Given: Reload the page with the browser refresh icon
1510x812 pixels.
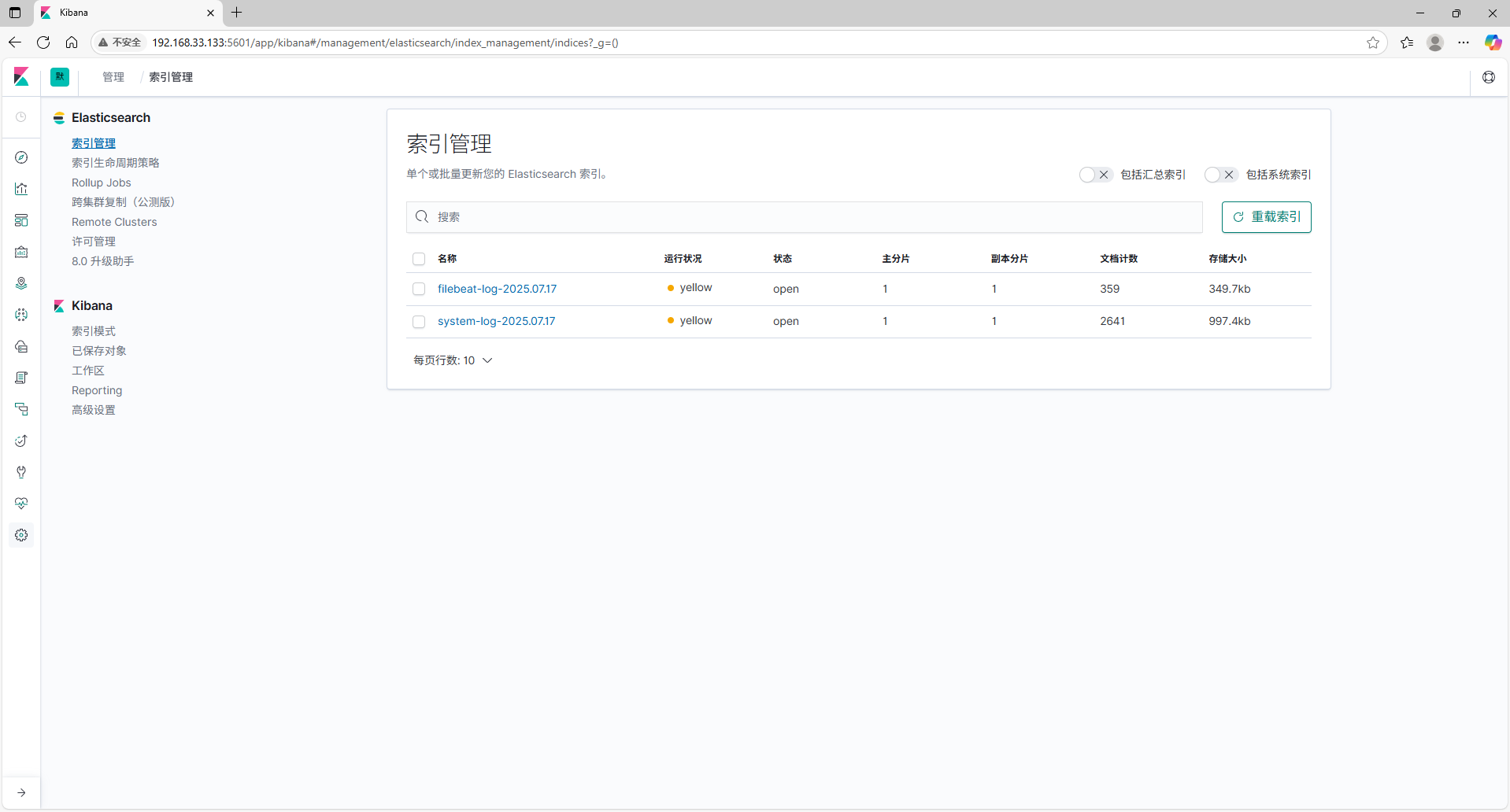Looking at the screenshot, I should [43, 42].
